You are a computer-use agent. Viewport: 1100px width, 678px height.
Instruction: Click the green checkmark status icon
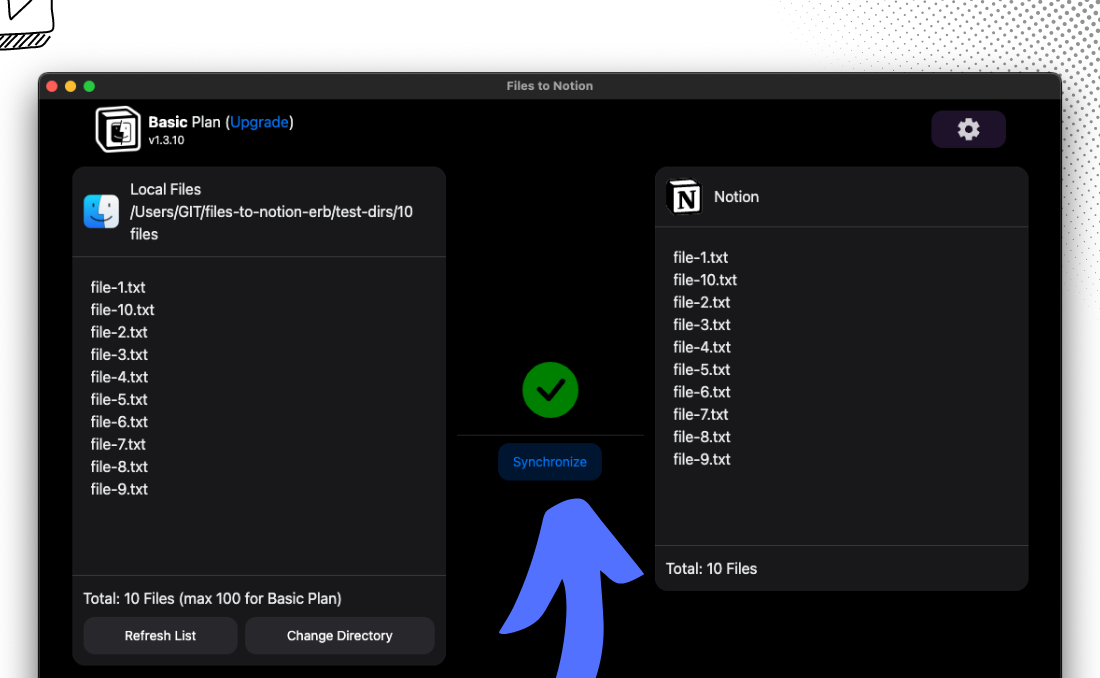[550, 390]
